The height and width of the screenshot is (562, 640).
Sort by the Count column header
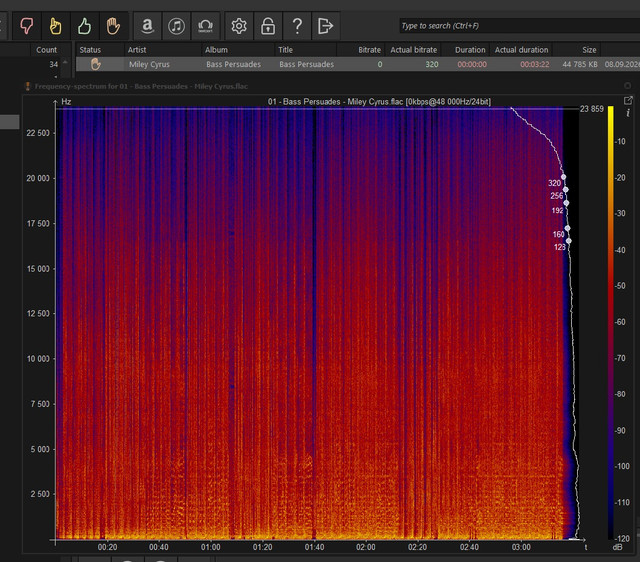click(x=47, y=50)
